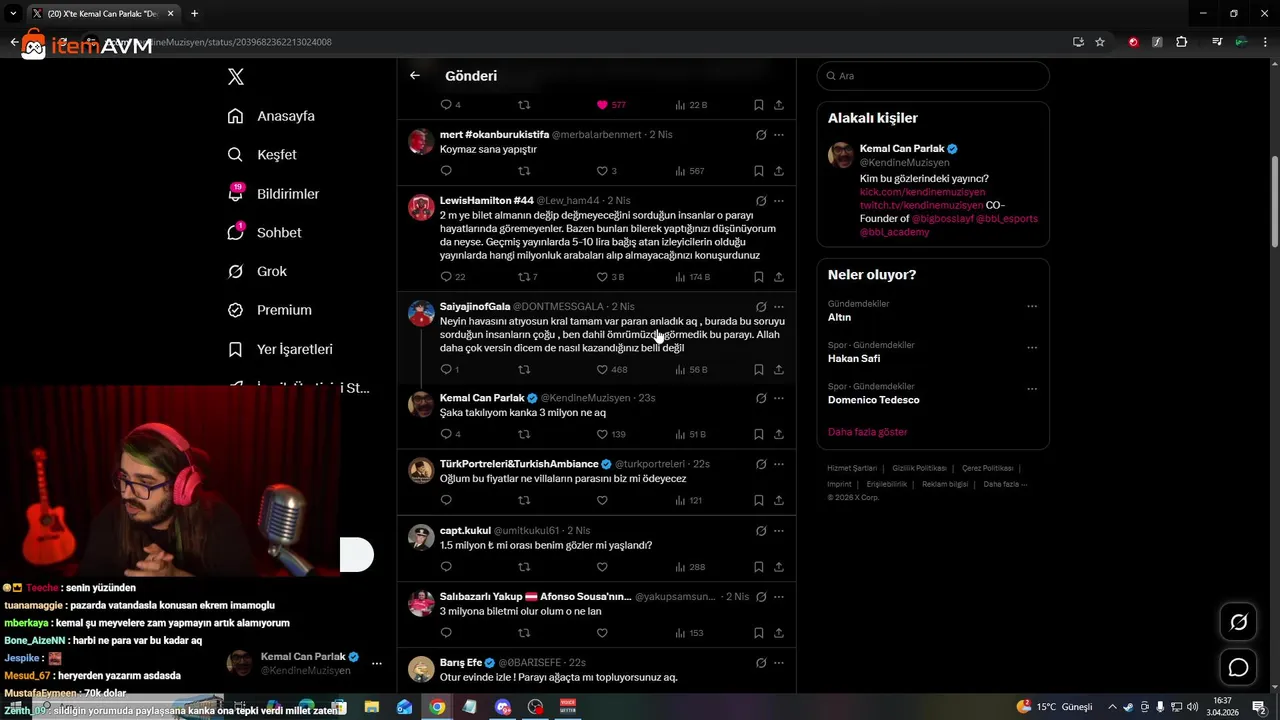Open Bildirimler in the sidebar
1280x720 pixels.
273,194
